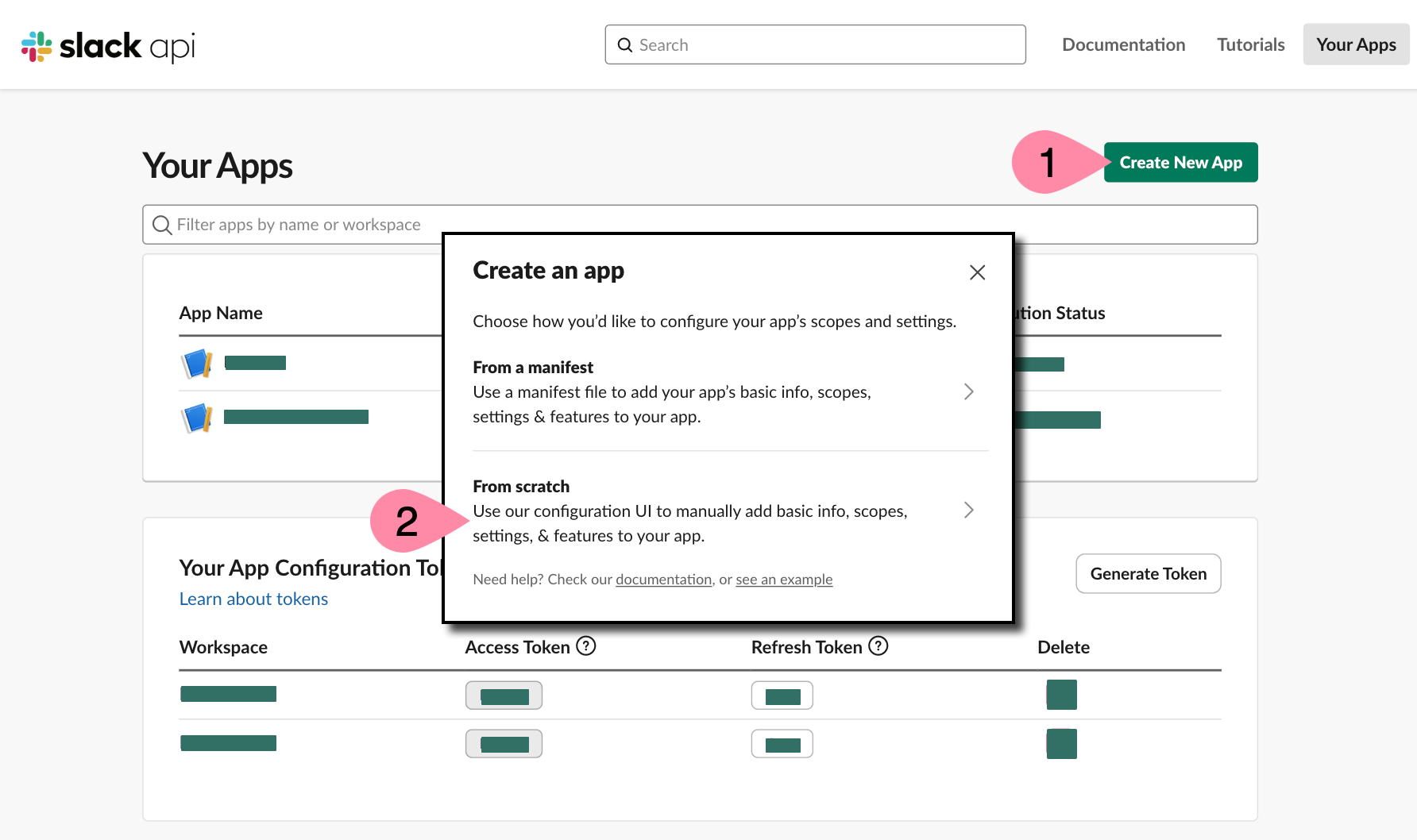Open the Learn about tokens link
The width and height of the screenshot is (1417, 840).
point(253,599)
